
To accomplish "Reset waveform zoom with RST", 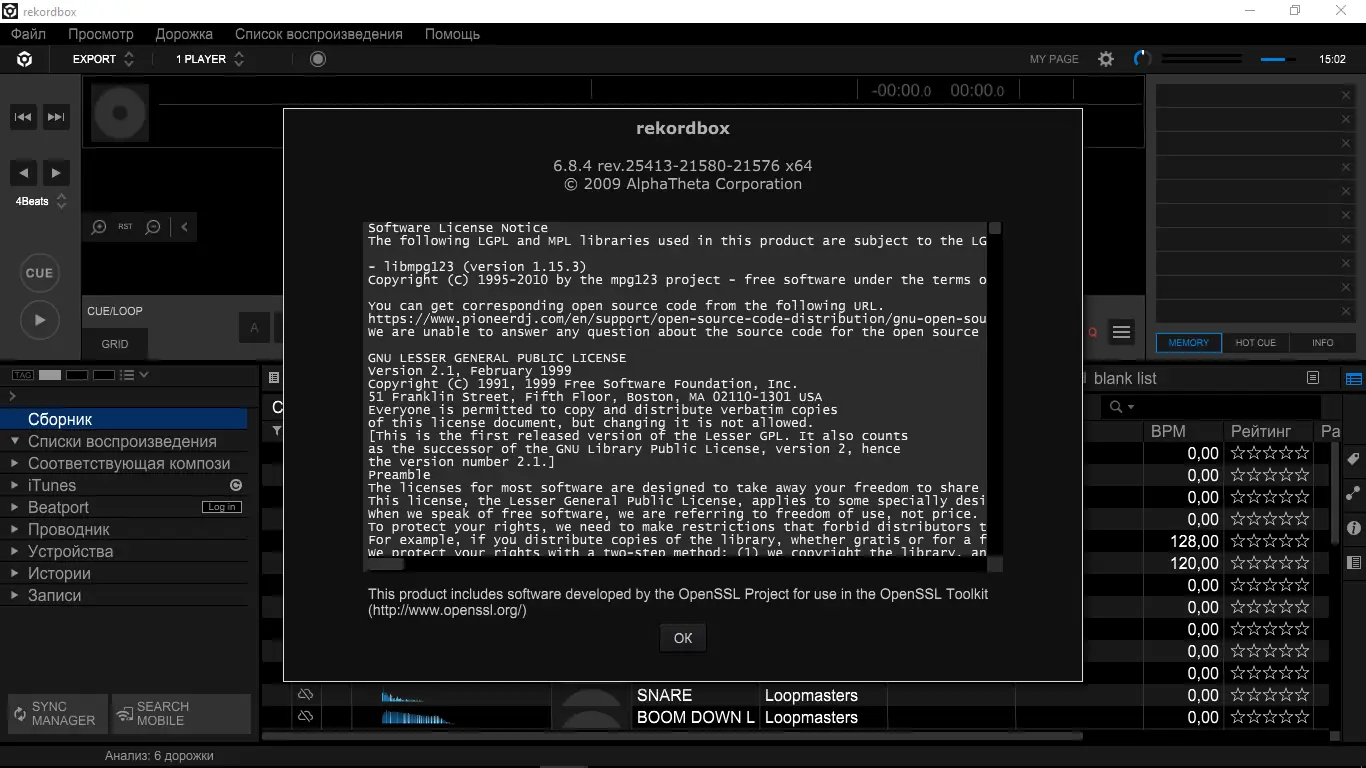I will tap(125, 227).
